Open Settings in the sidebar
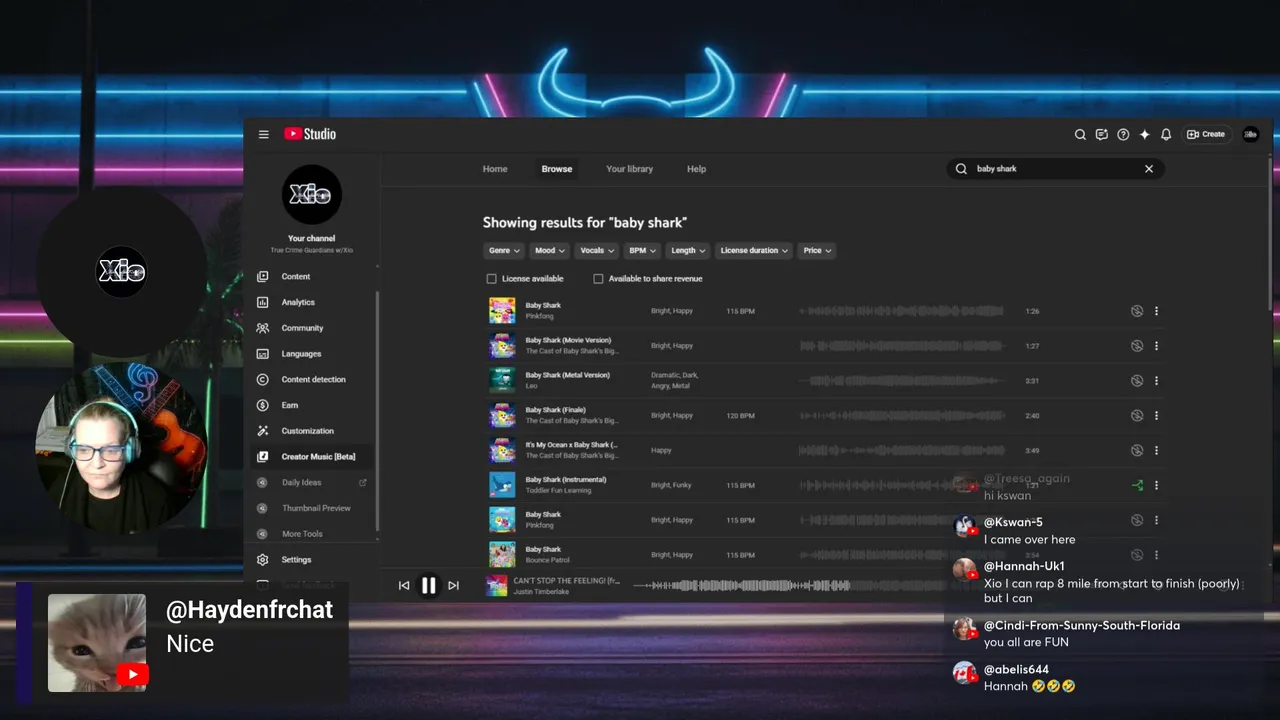 click(x=312, y=560)
